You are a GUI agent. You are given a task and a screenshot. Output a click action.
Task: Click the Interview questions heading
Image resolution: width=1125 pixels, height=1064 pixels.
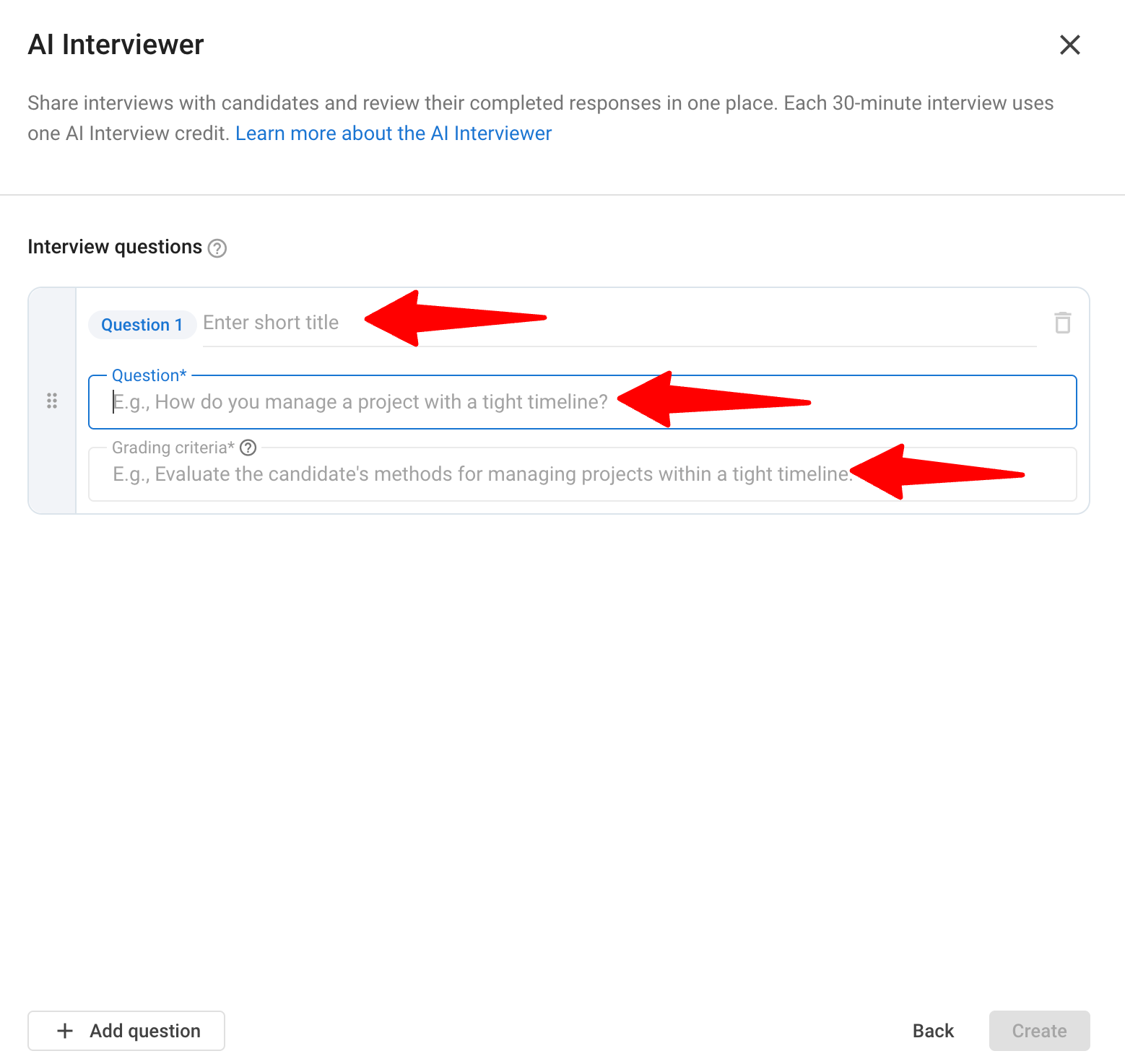pos(115,247)
